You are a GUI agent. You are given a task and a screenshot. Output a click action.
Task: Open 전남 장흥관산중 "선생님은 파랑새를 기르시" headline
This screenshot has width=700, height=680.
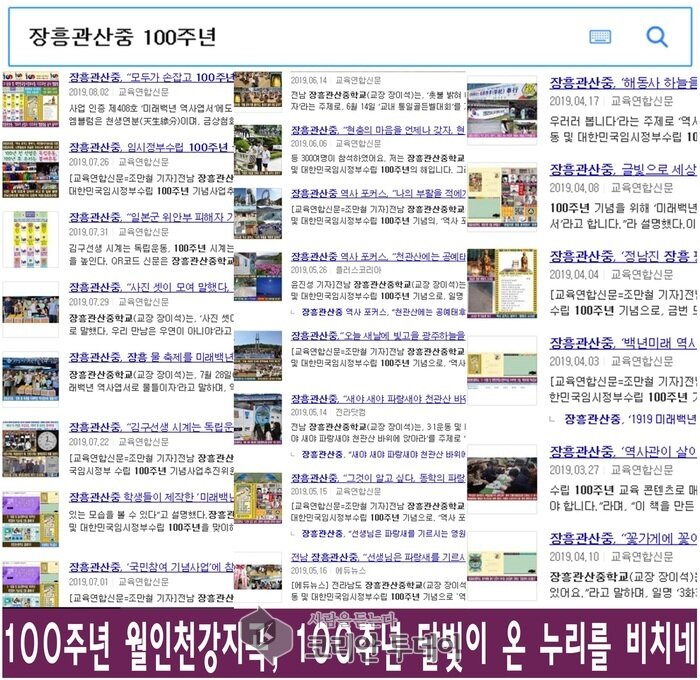click(378, 557)
